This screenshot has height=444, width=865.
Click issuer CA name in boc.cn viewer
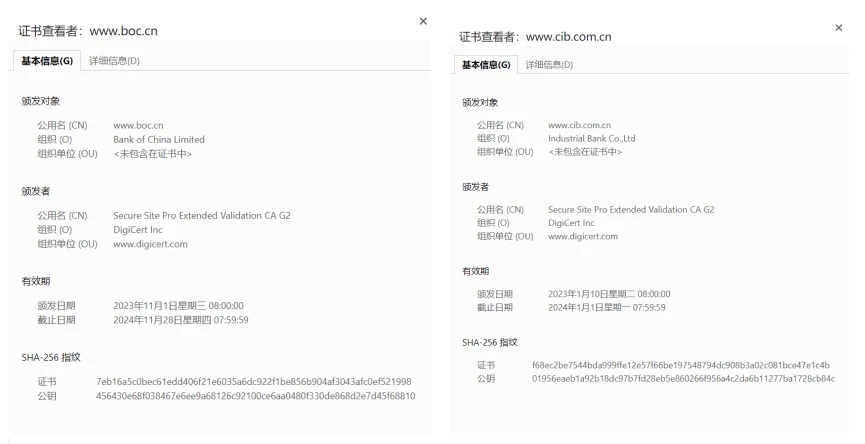coord(202,216)
